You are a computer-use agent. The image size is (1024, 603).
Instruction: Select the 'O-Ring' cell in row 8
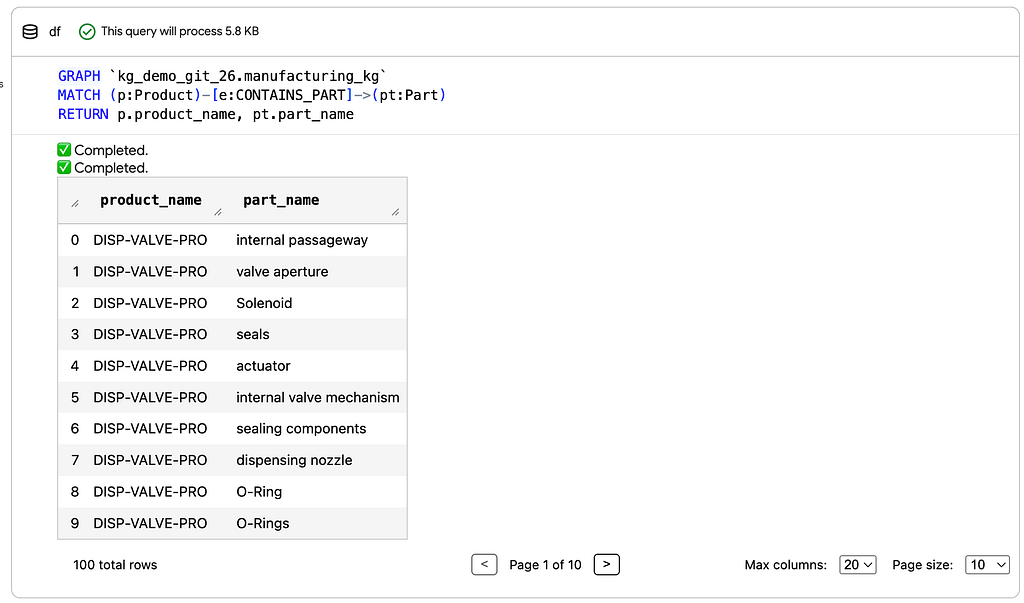259,491
